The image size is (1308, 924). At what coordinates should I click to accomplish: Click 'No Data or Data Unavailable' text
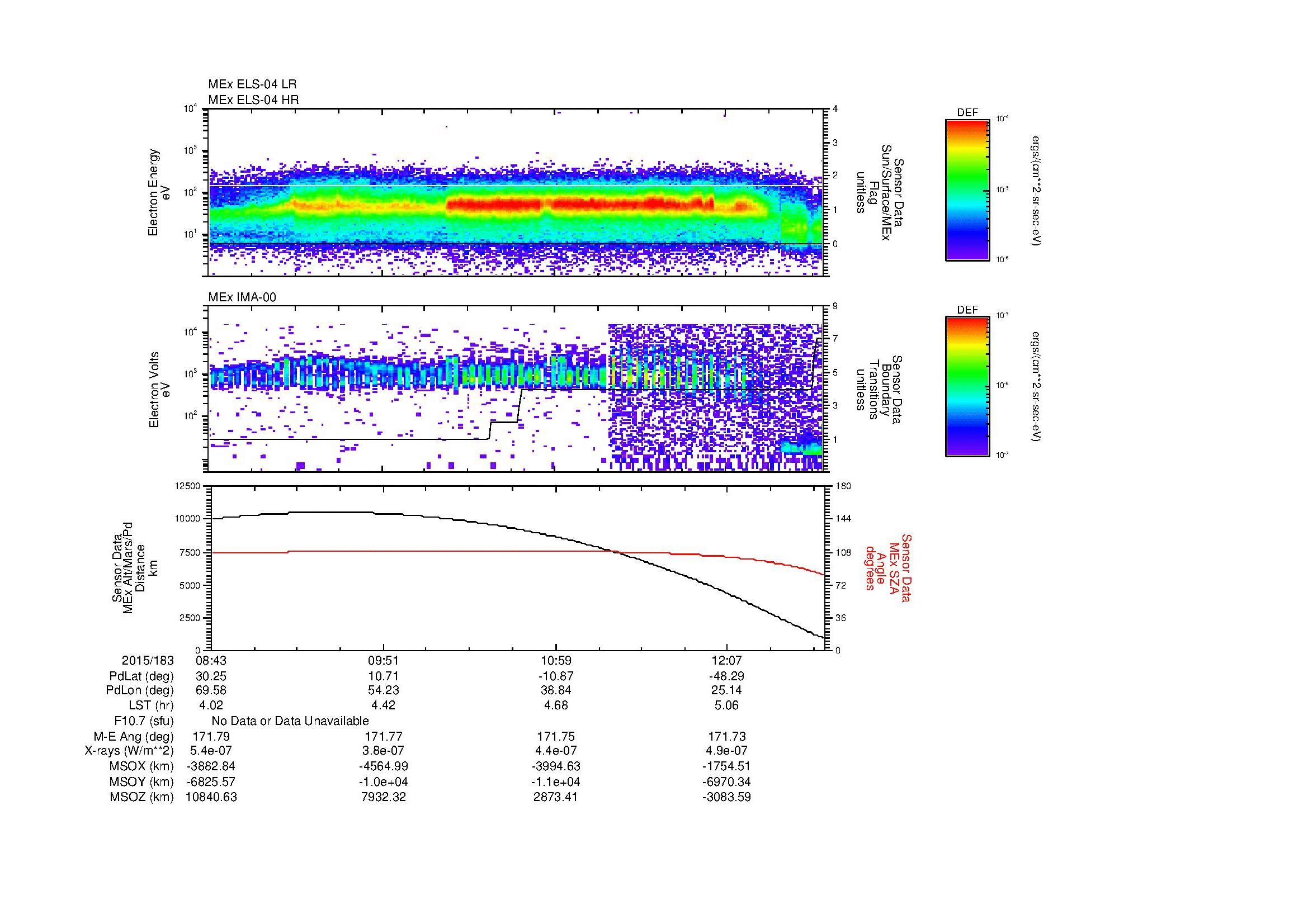point(290,721)
